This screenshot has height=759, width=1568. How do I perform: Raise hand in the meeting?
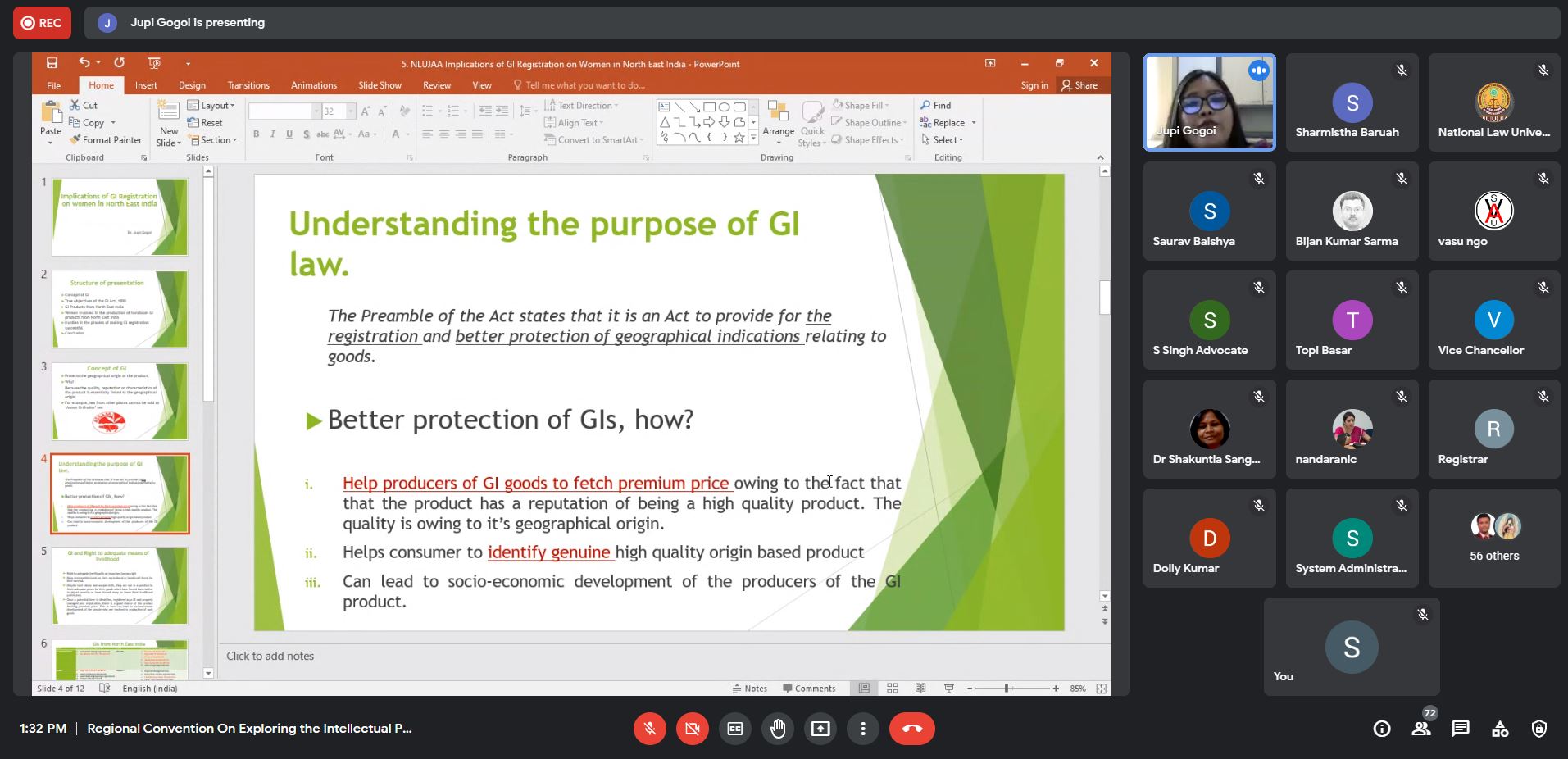(778, 729)
